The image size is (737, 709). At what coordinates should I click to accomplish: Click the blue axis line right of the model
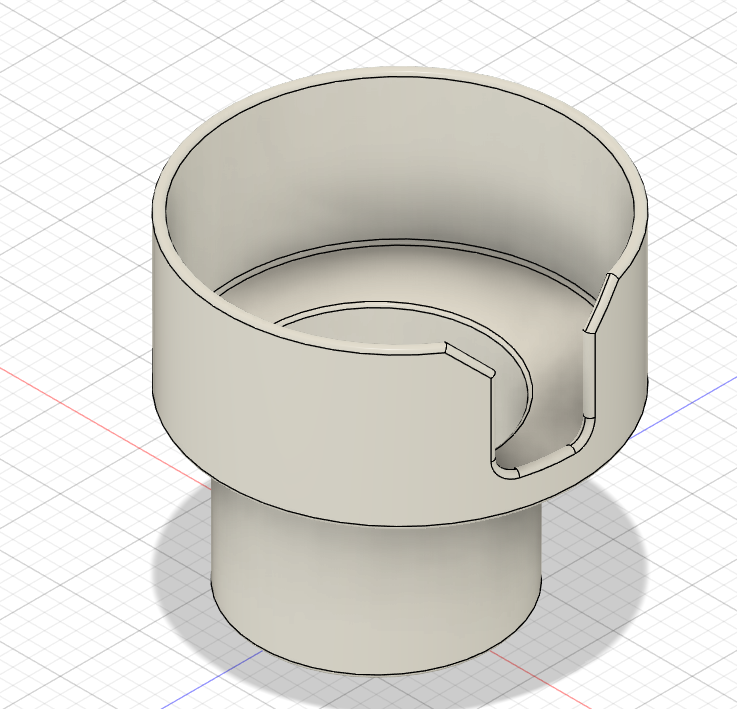tap(686, 406)
